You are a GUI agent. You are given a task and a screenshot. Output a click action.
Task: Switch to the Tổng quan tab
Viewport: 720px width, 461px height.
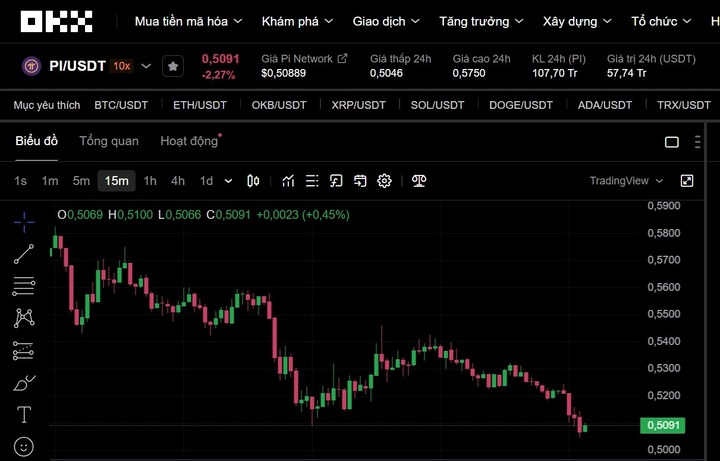click(109, 141)
